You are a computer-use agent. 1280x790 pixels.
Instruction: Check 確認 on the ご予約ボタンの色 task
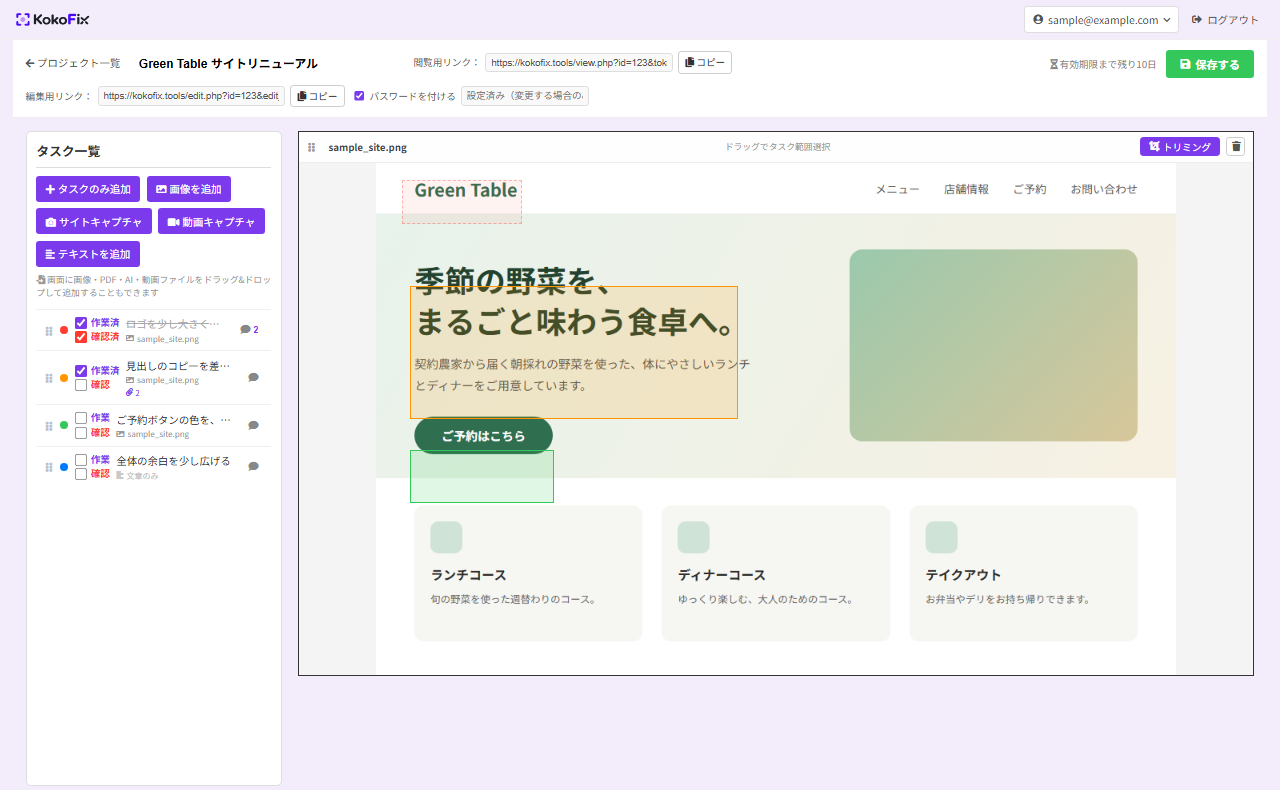coord(81,433)
